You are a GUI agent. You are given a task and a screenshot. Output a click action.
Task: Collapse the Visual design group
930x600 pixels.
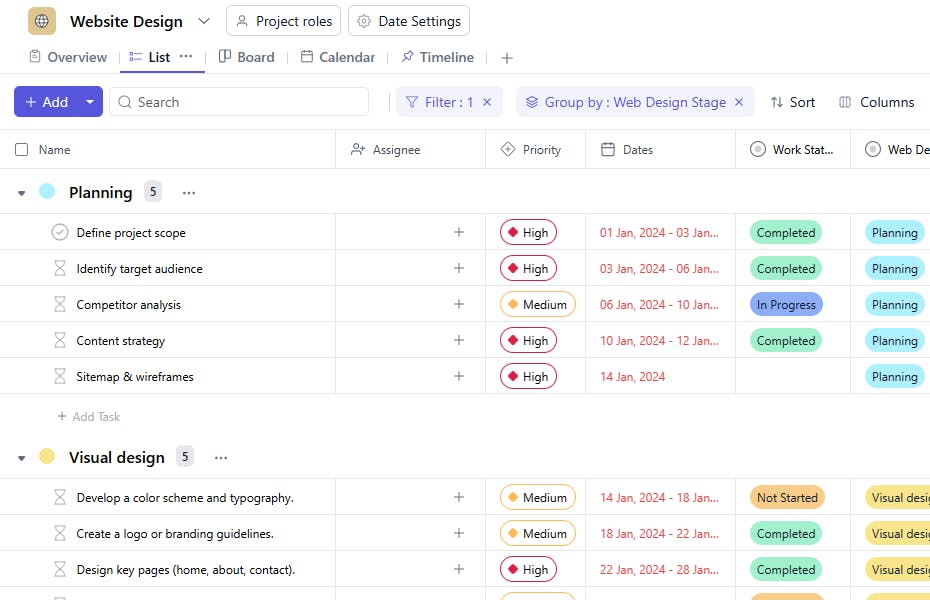tap(21, 458)
